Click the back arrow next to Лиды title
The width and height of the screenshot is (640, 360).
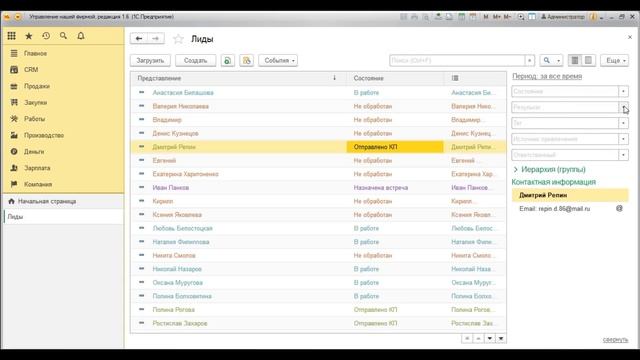point(139,38)
